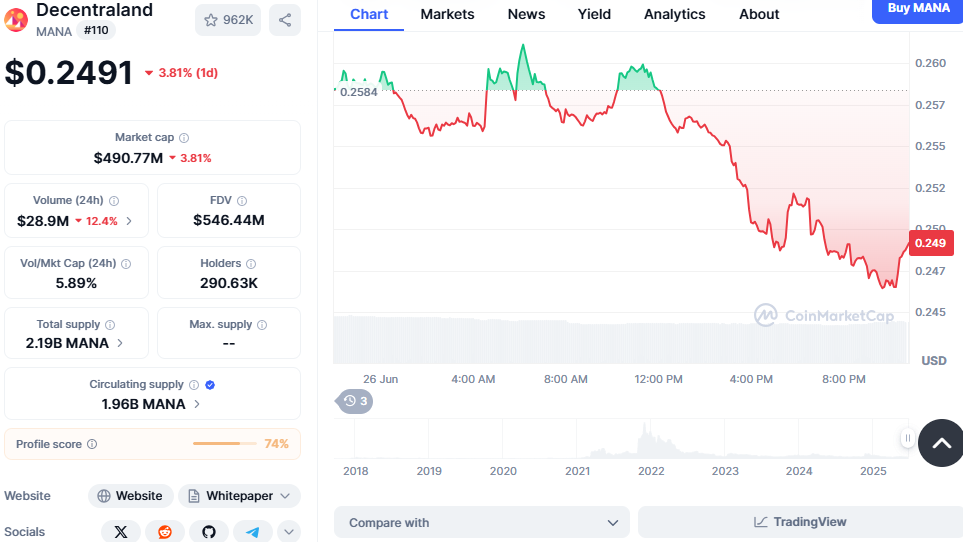The width and height of the screenshot is (963, 542).
Task: Click the USD currency label on chart
Action: [x=934, y=361]
